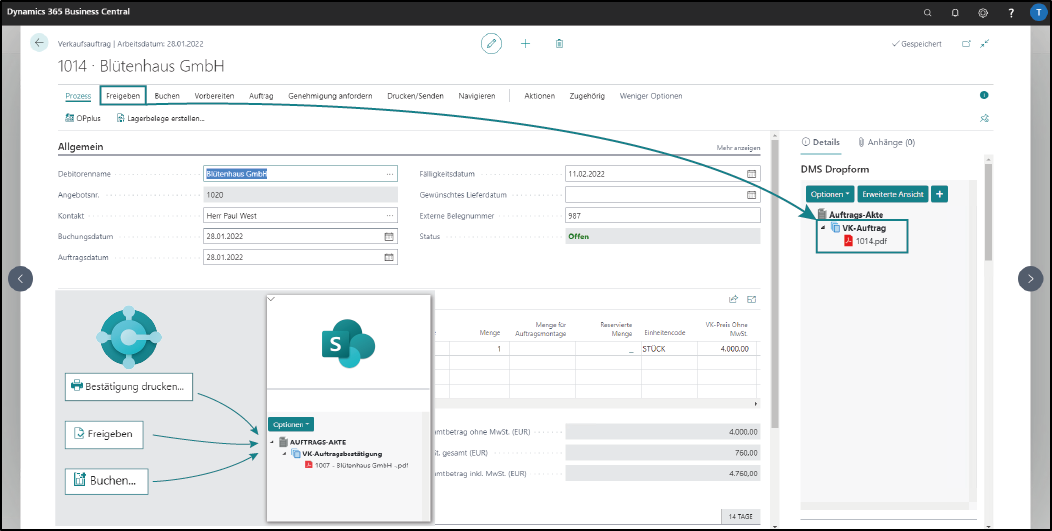Collapse the VK-Auftrag tree node
This screenshot has width=1052, height=531.
pyautogui.click(x=823, y=228)
